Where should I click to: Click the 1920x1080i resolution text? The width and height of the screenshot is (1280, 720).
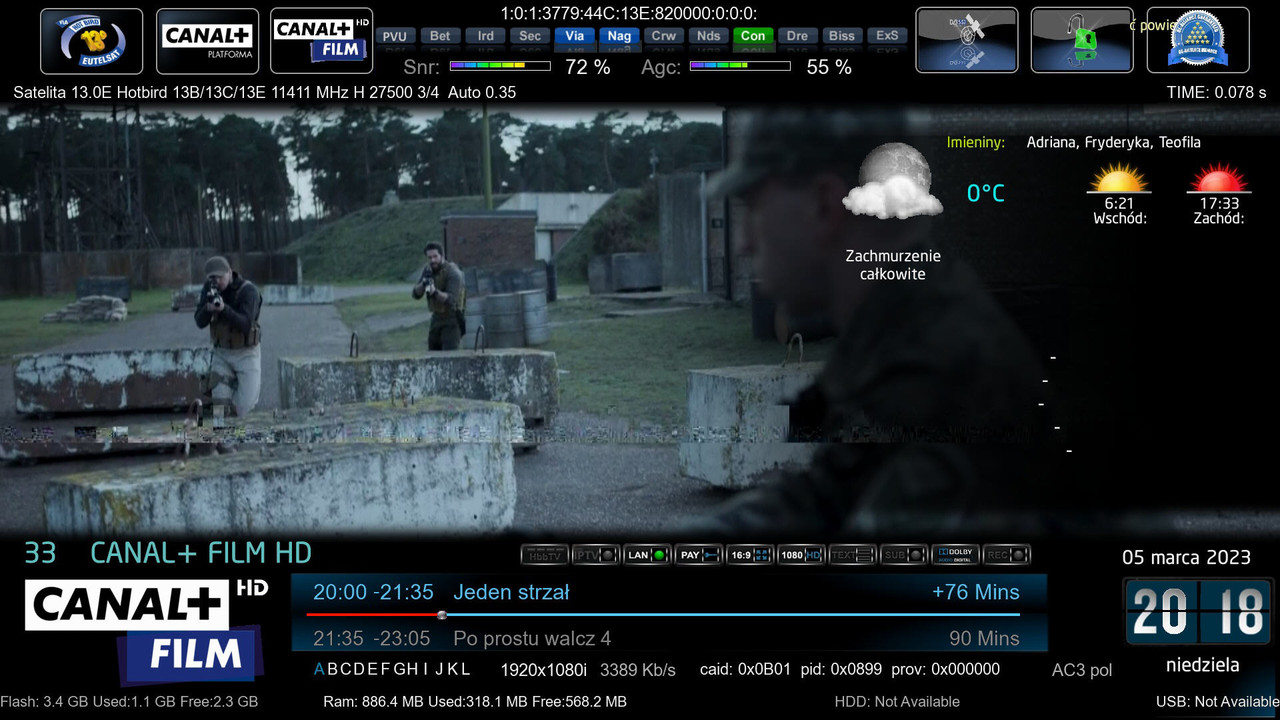(544, 670)
